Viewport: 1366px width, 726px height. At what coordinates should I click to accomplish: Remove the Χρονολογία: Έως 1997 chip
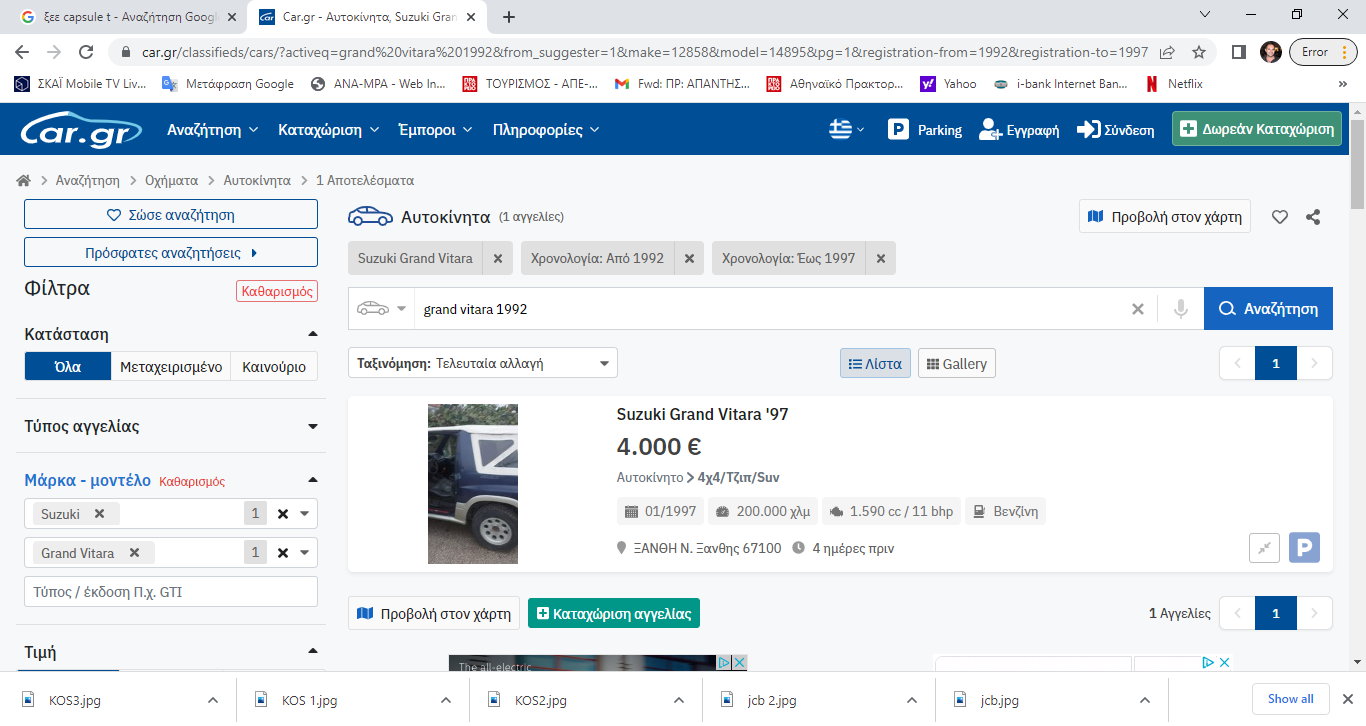click(881, 258)
